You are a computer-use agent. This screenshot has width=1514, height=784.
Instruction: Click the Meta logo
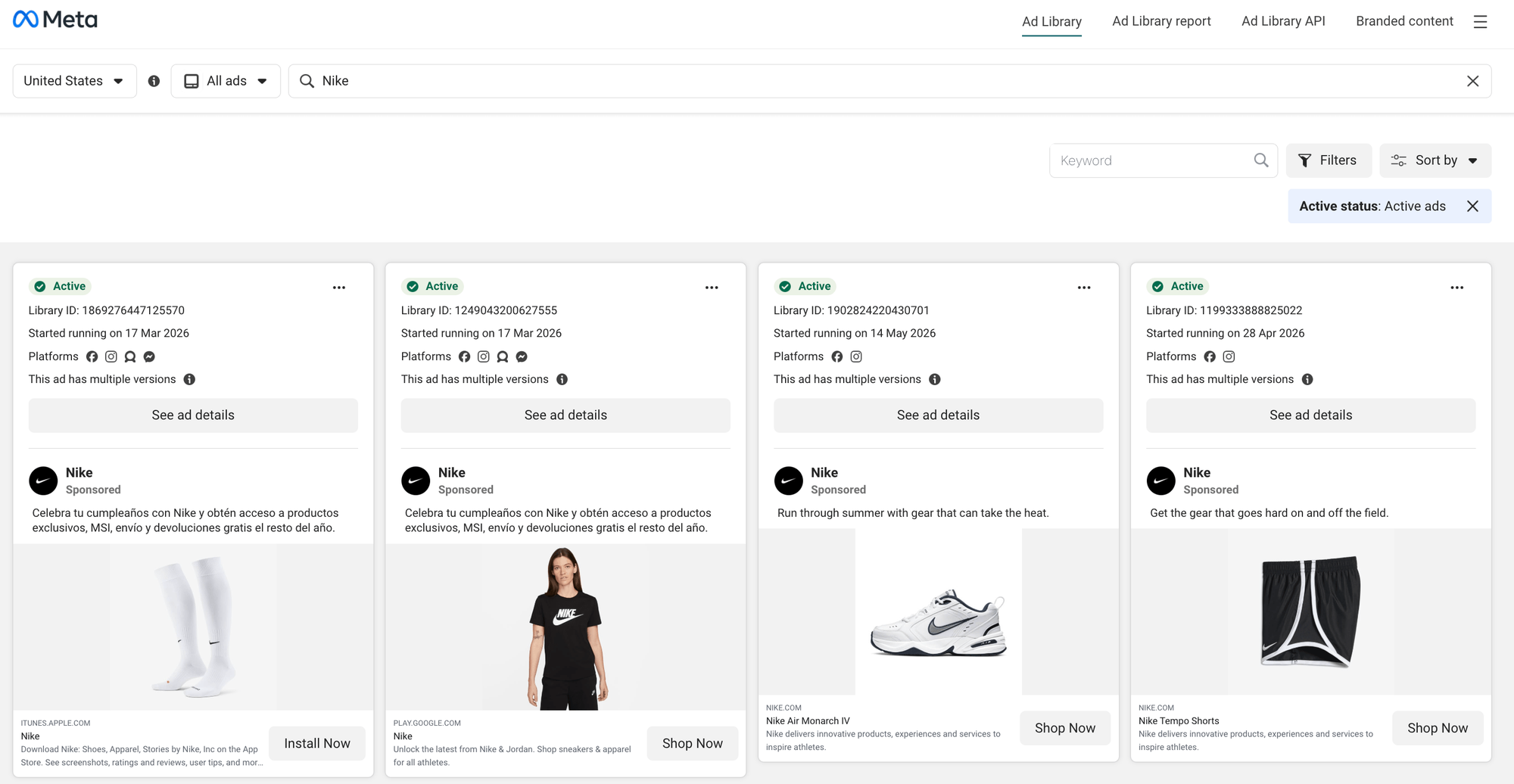[55, 20]
